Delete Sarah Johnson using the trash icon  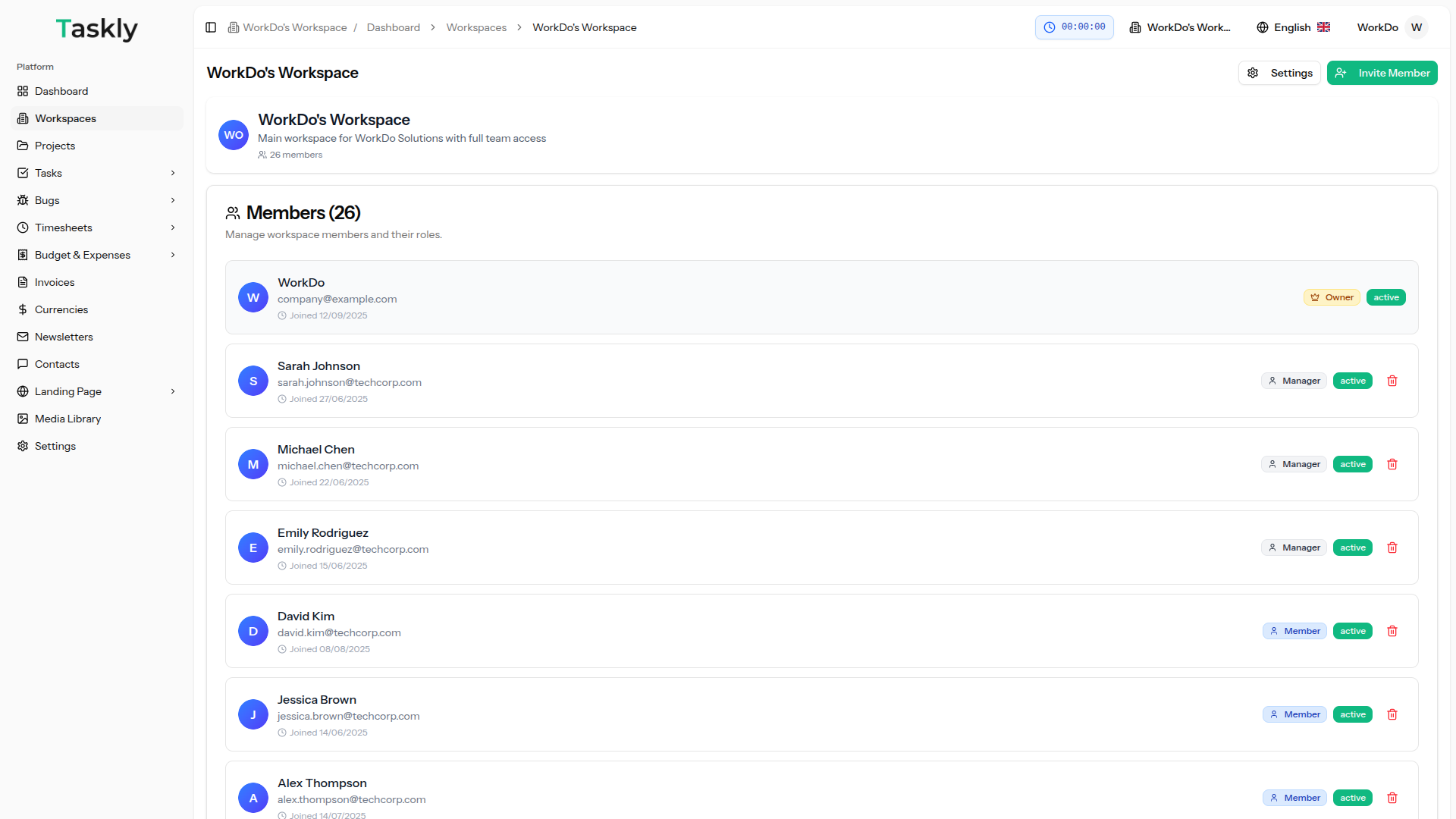(1392, 381)
